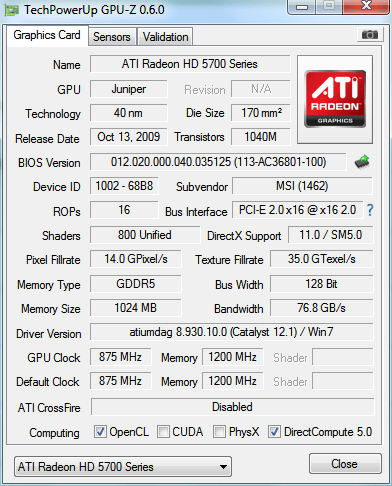Viewport: 392px width, 486px height.
Task: Click the BIOS Version field
Action: (x=218, y=162)
